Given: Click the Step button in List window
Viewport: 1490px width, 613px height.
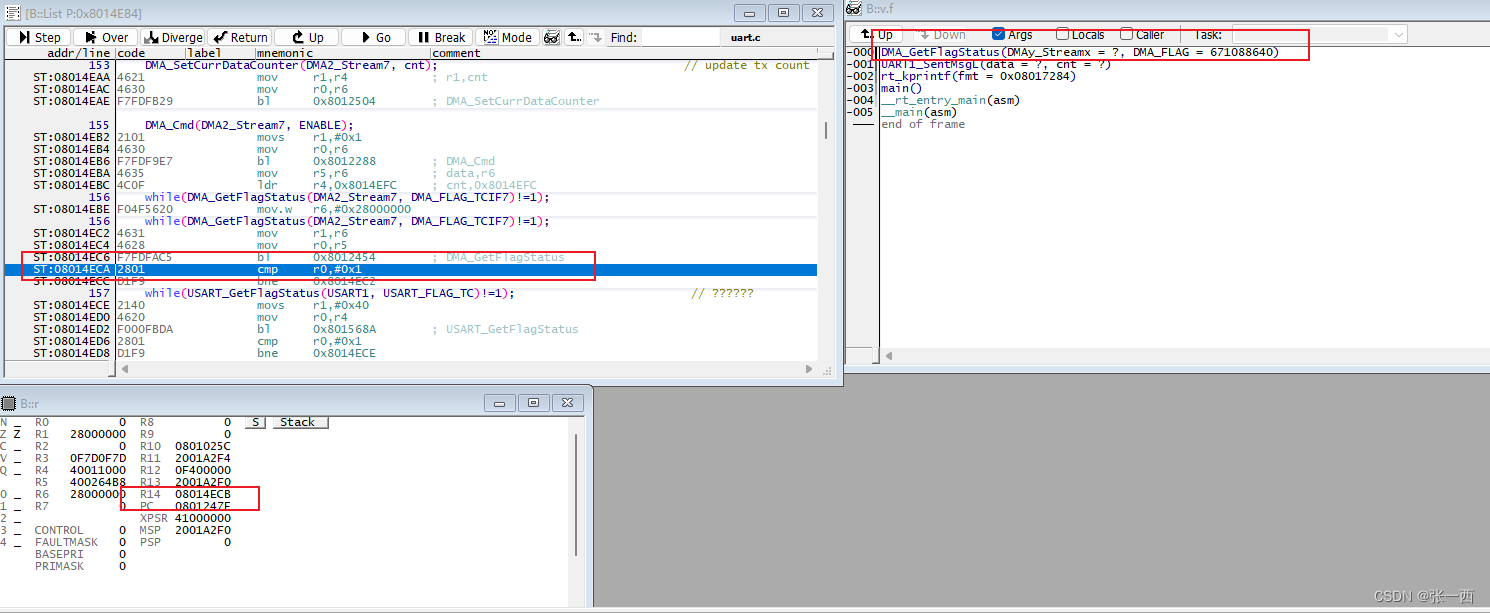Looking at the screenshot, I should tap(39, 37).
